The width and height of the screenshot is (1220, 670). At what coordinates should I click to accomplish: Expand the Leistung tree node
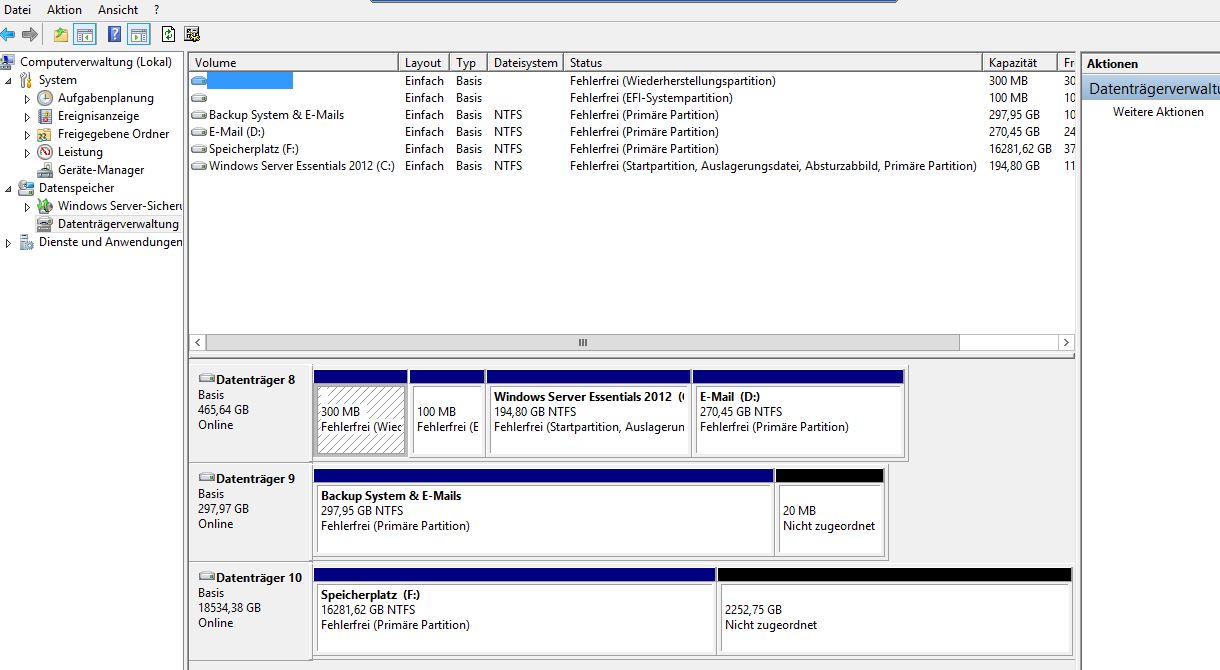(28, 152)
